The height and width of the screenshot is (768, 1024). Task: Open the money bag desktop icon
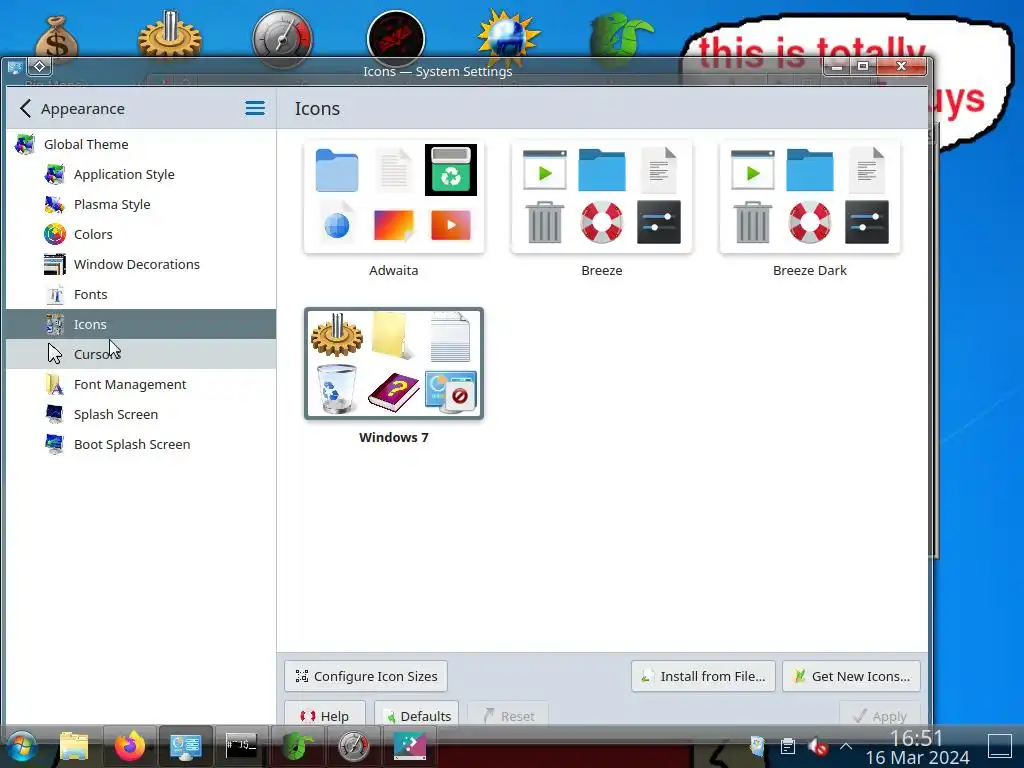[57, 39]
